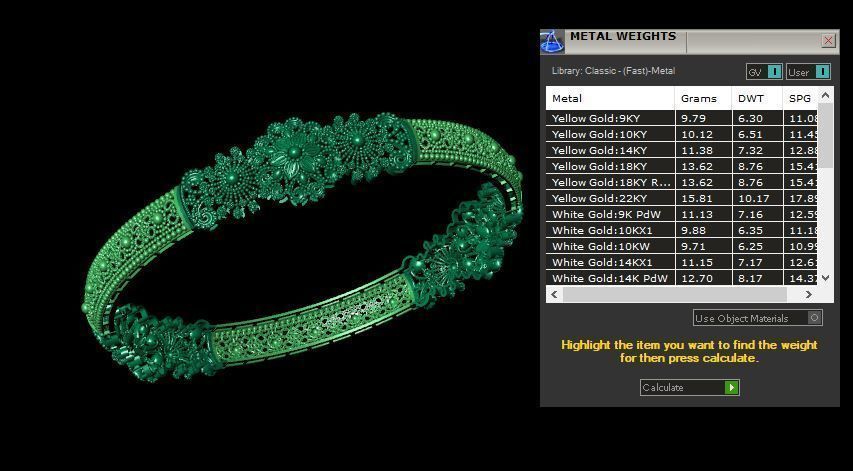
Task: Click the vertical scrollbar thumb
Action: [x=825, y=135]
